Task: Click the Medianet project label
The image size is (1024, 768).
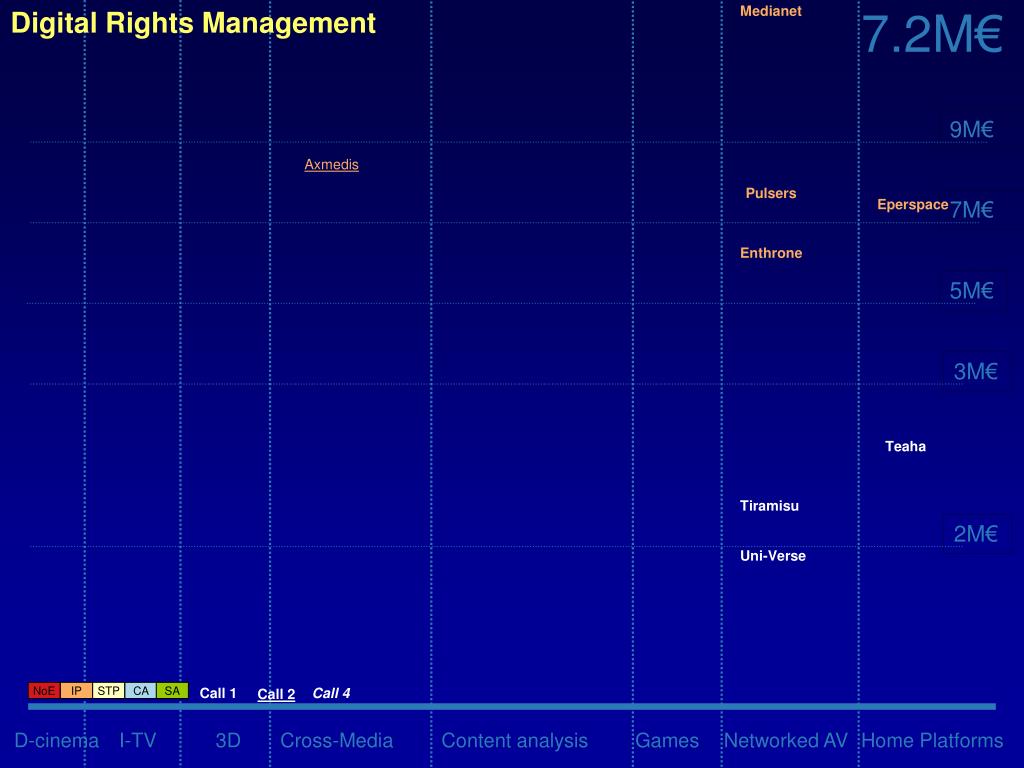Action: coord(771,11)
